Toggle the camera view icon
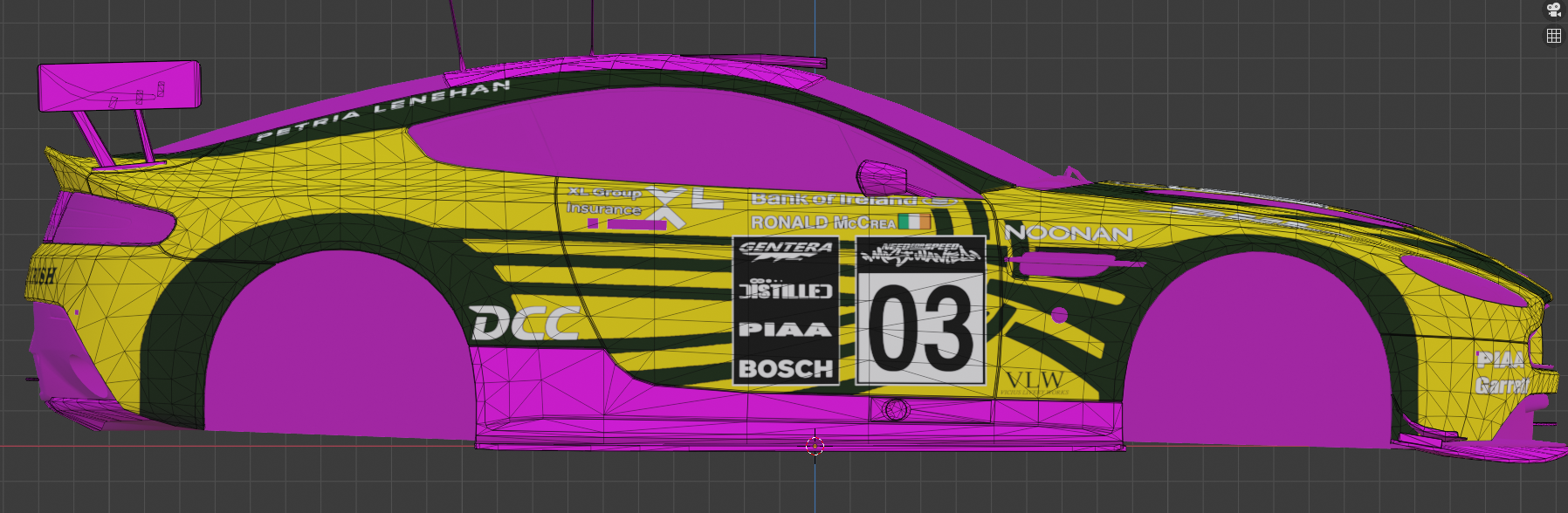 point(1554,10)
